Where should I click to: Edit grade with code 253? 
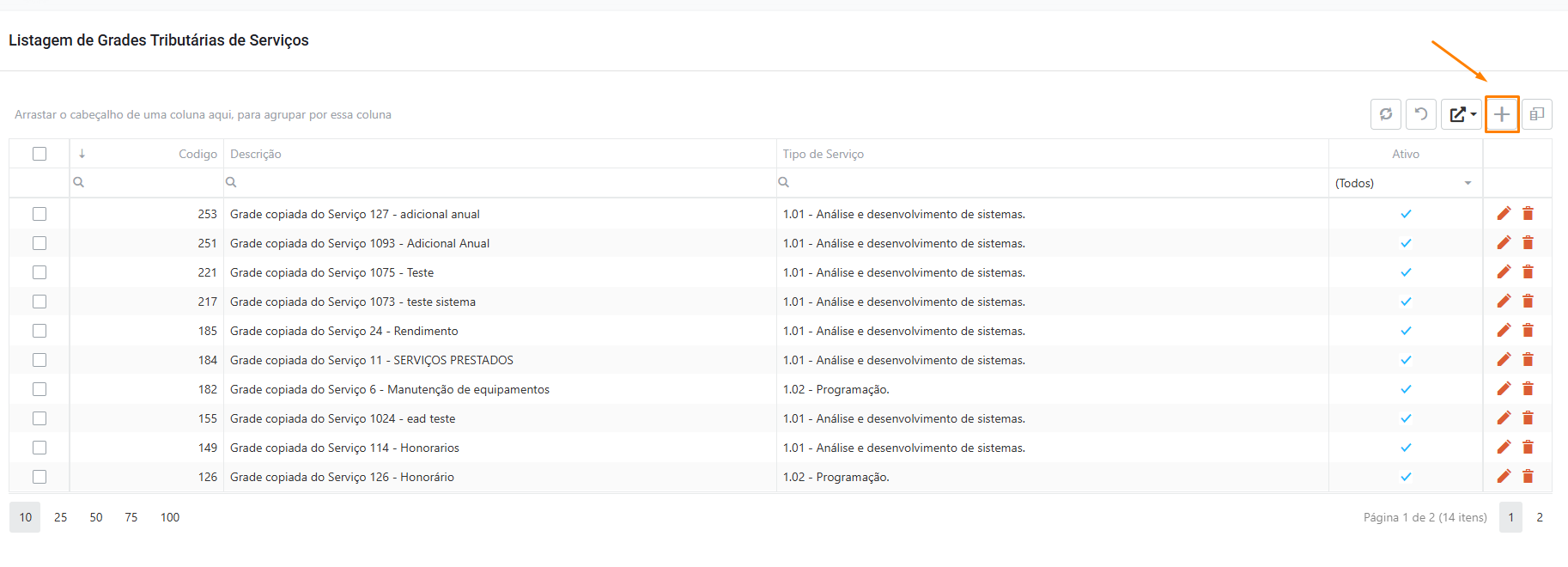tap(1504, 214)
